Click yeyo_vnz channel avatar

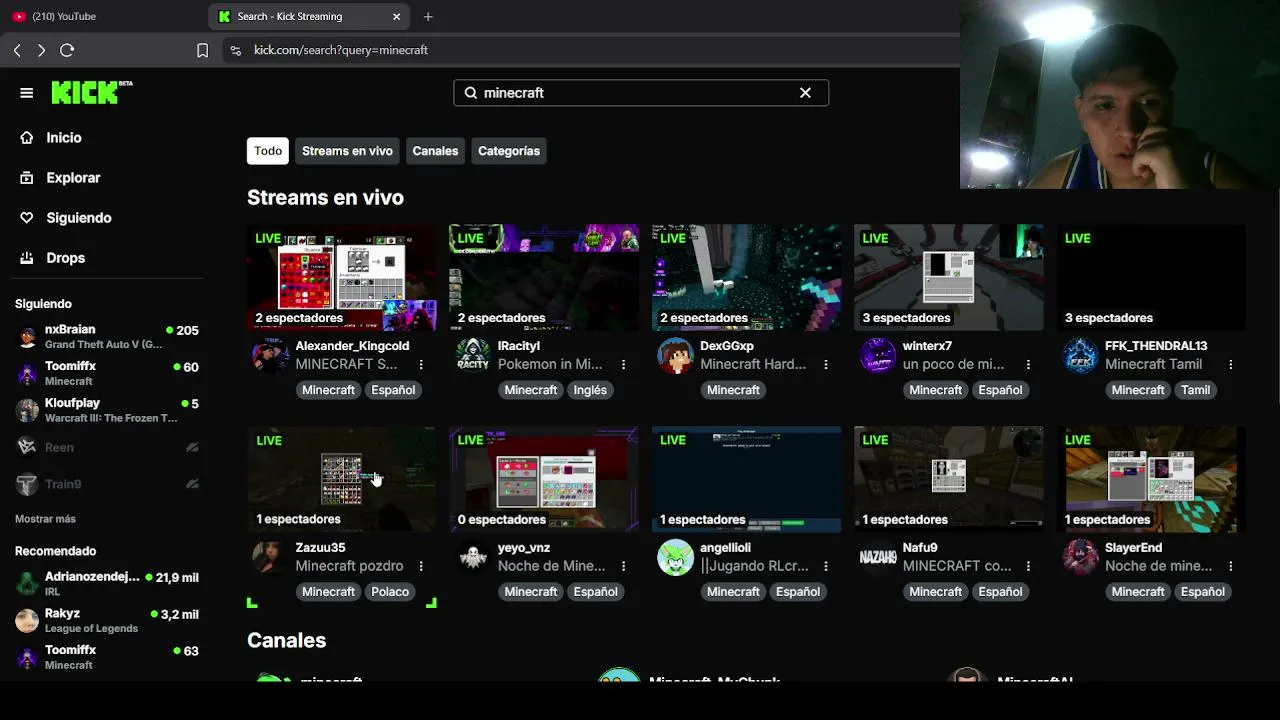pos(473,558)
